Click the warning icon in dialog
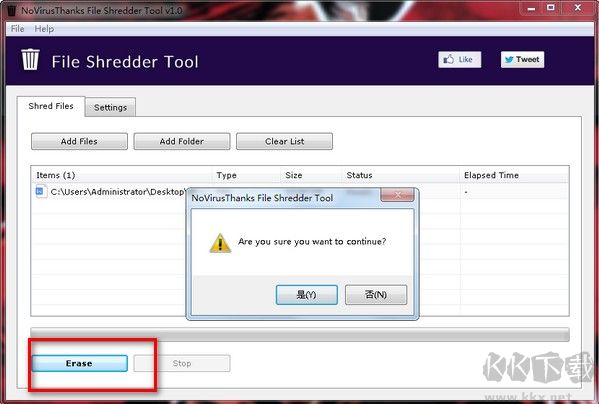 click(x=220, y=243)
